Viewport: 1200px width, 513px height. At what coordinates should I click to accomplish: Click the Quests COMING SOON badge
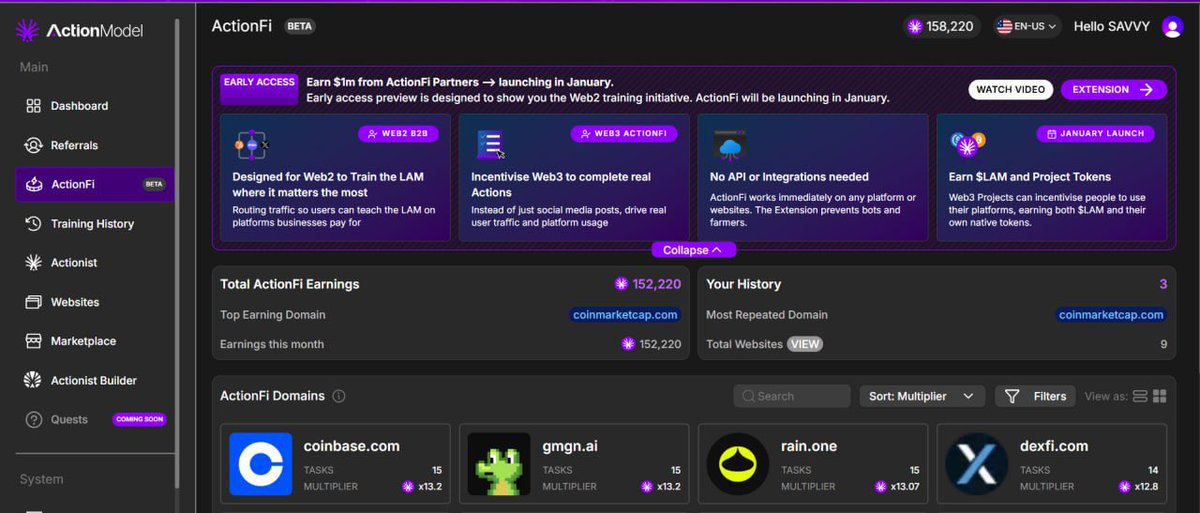[x=139, y=419]
